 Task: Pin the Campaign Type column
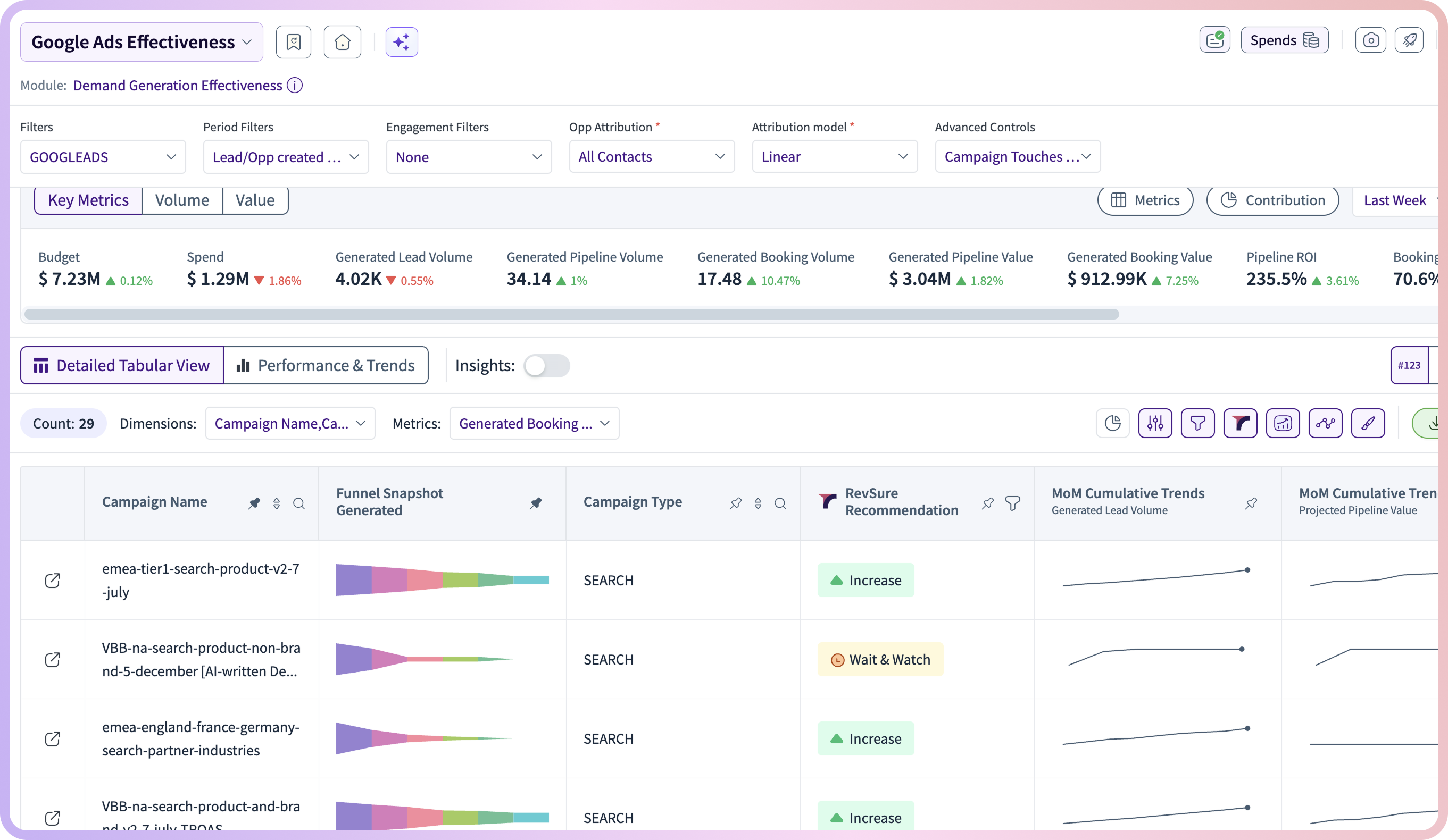coord(736,503)
